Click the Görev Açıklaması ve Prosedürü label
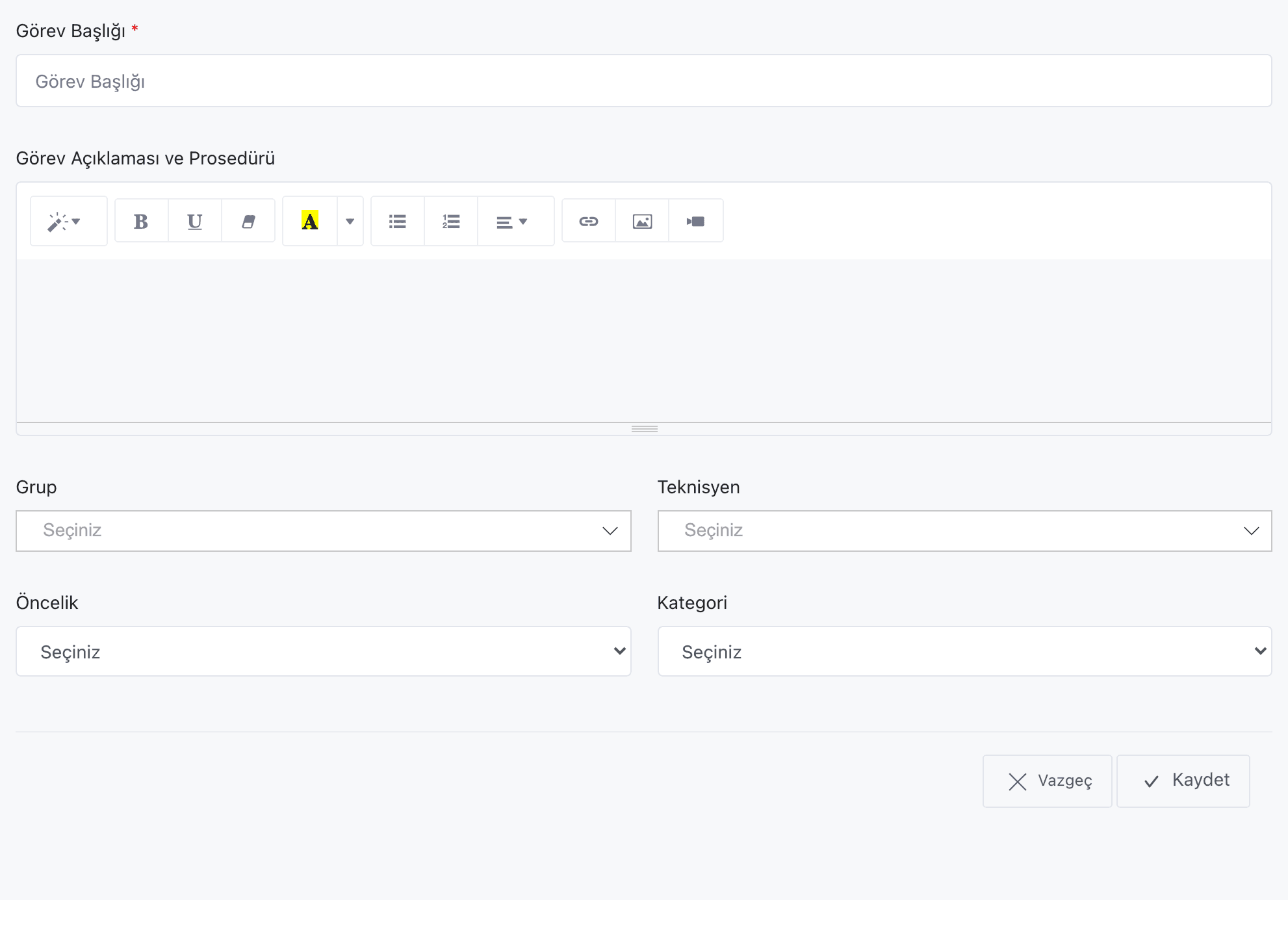 146,159
